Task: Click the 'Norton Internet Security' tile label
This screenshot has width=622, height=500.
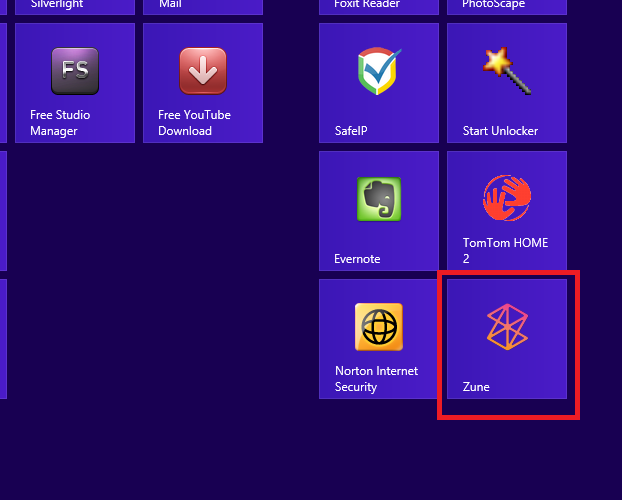Action: 376,379
